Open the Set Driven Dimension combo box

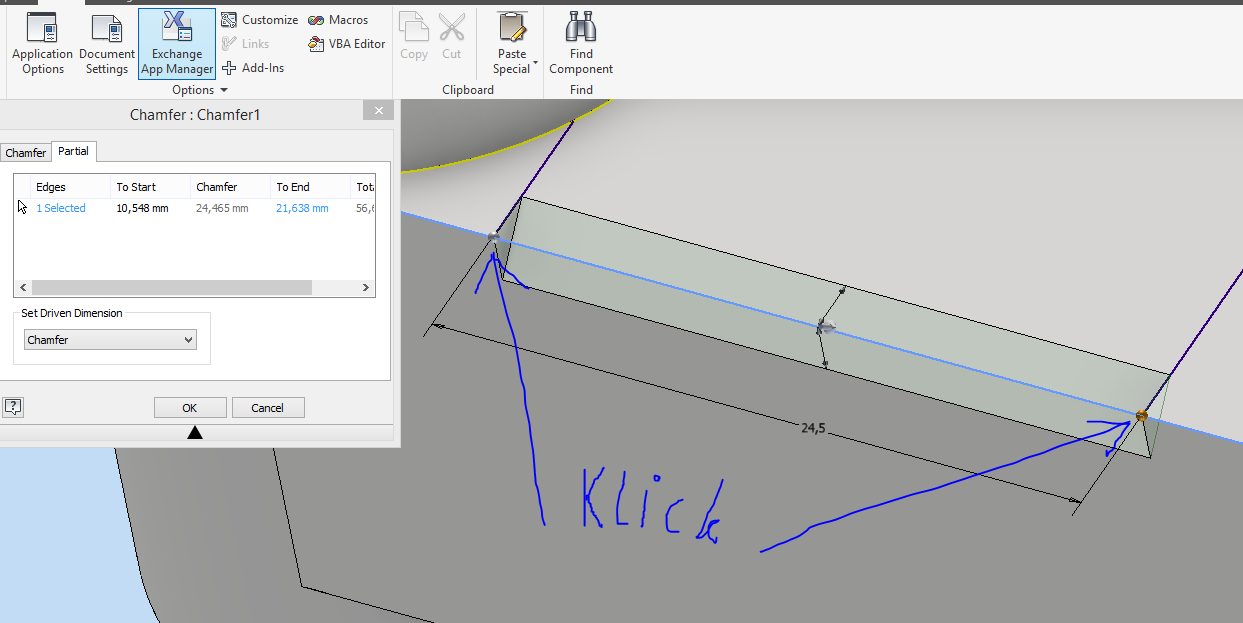click(110, 339)
